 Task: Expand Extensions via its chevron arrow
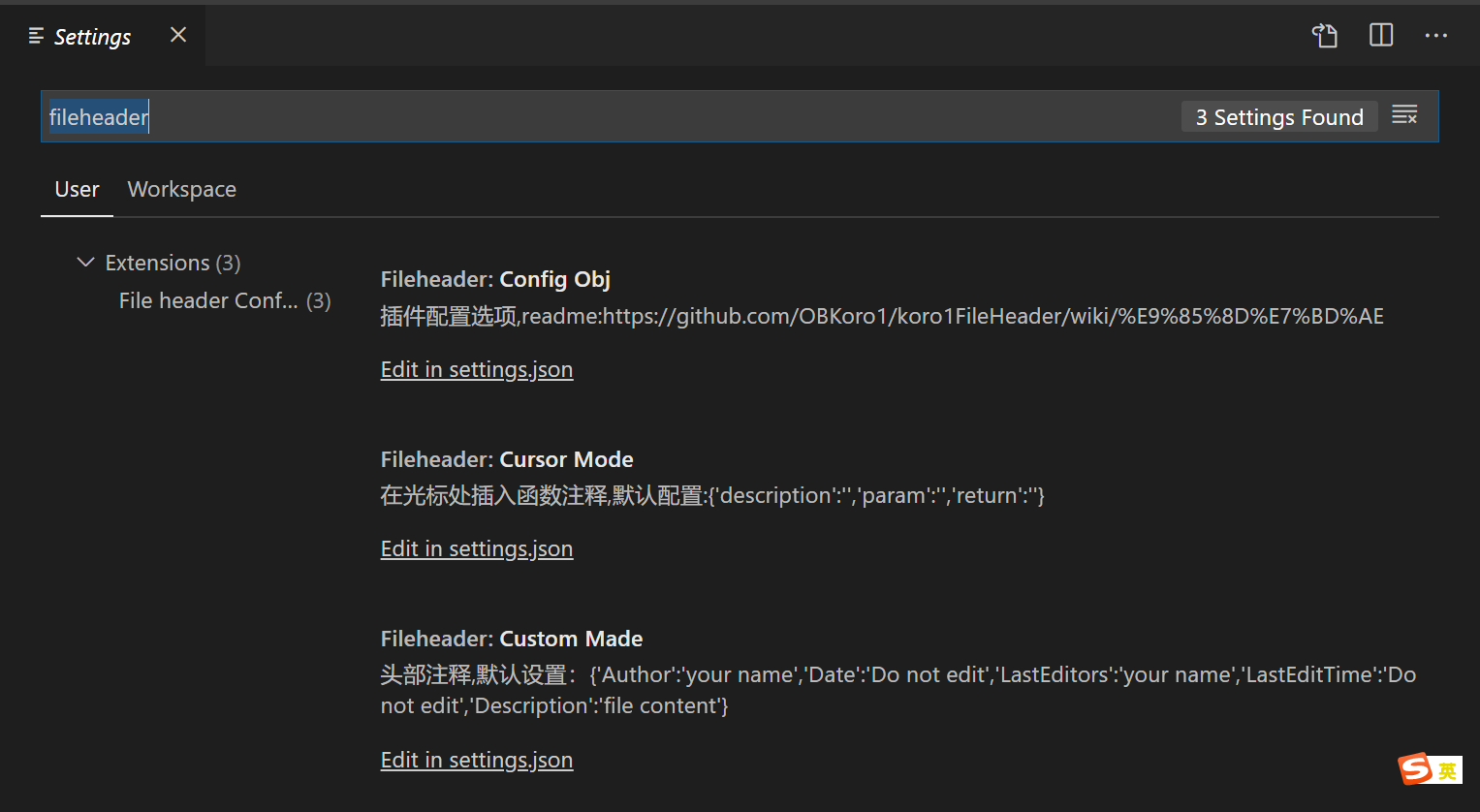point(85,262)
